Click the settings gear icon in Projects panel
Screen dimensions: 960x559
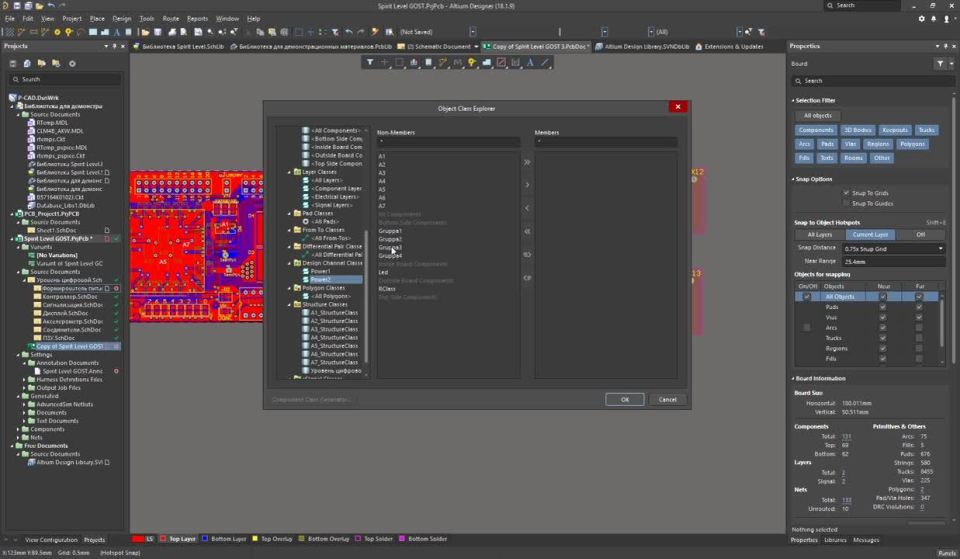pyautogui.click(x=72, y=63)
